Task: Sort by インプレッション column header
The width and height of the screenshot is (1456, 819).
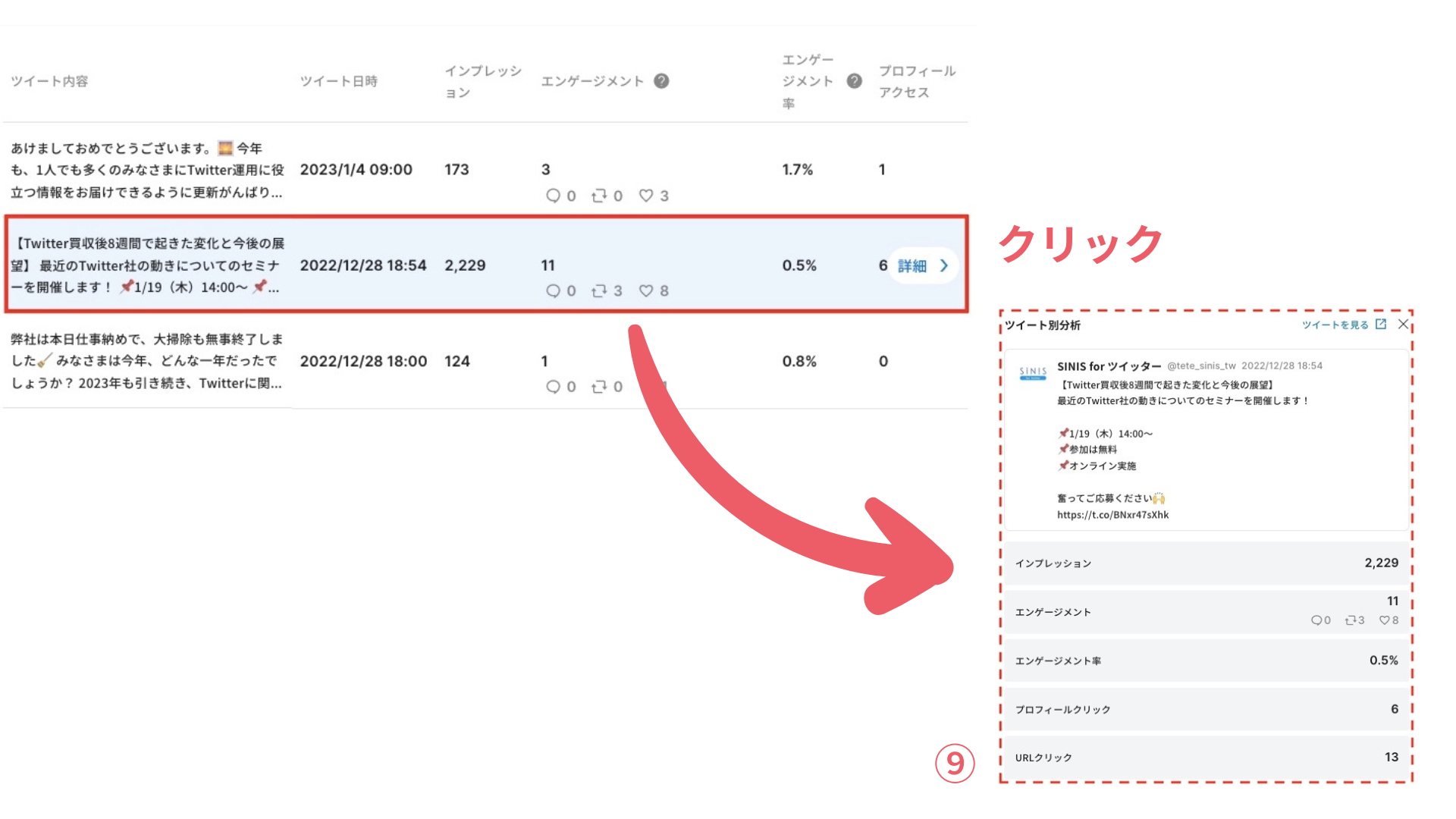Action: (x=483, y=81)
